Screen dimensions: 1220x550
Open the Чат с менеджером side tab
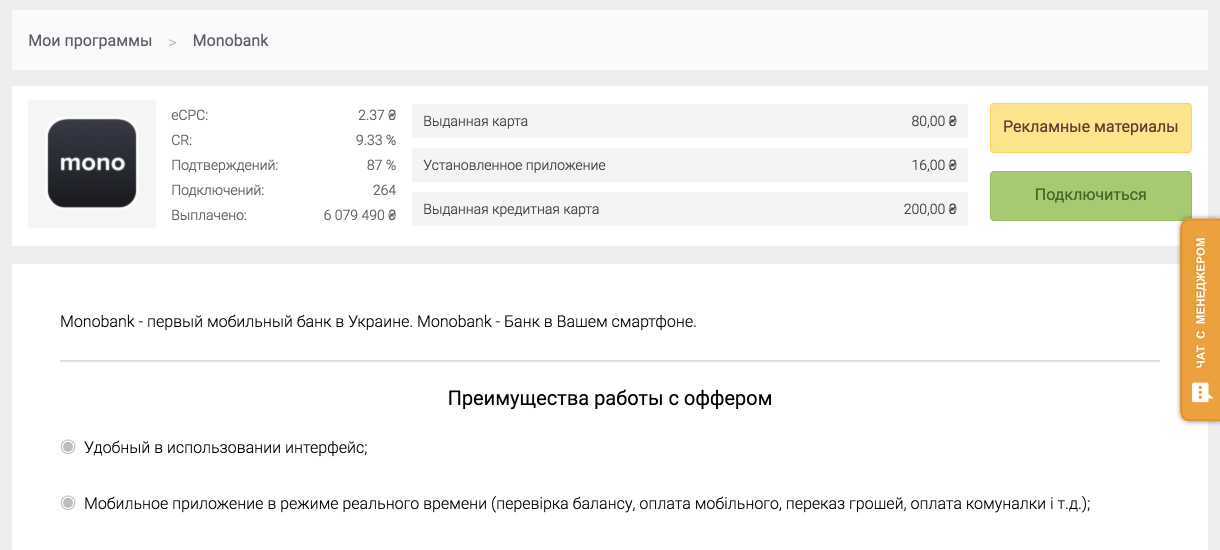click(x=1200, y=320)
